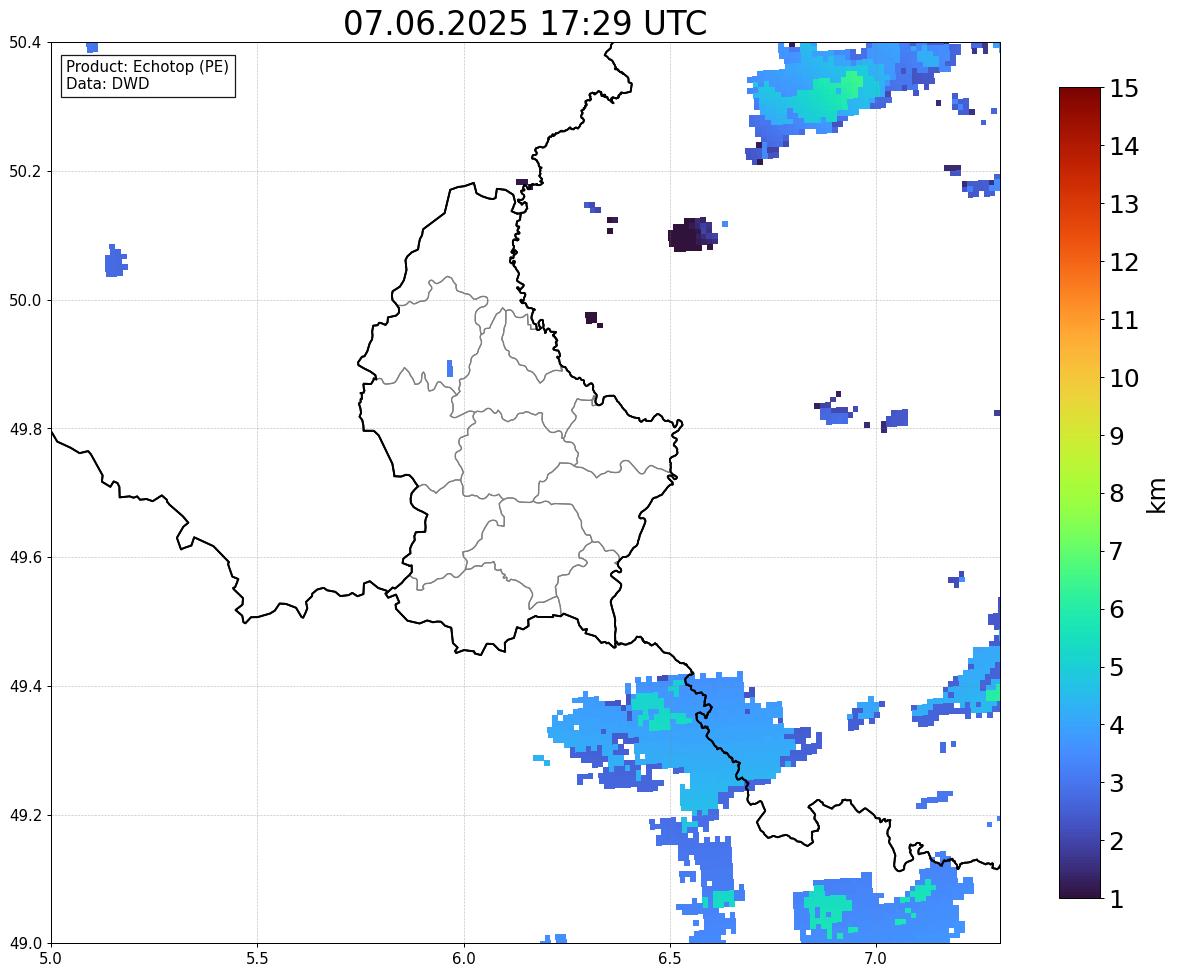Click the colorbar tick label 15
Image resolution: width=1178 pixels, height=976 pixels.
pyautogui.click(x=1124, y=89)
